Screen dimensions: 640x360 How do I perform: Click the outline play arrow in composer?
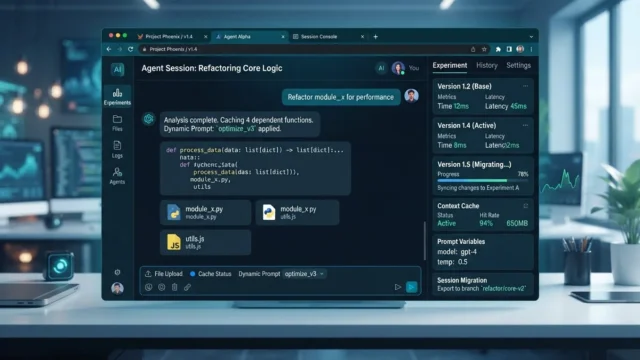pos(398,287)
